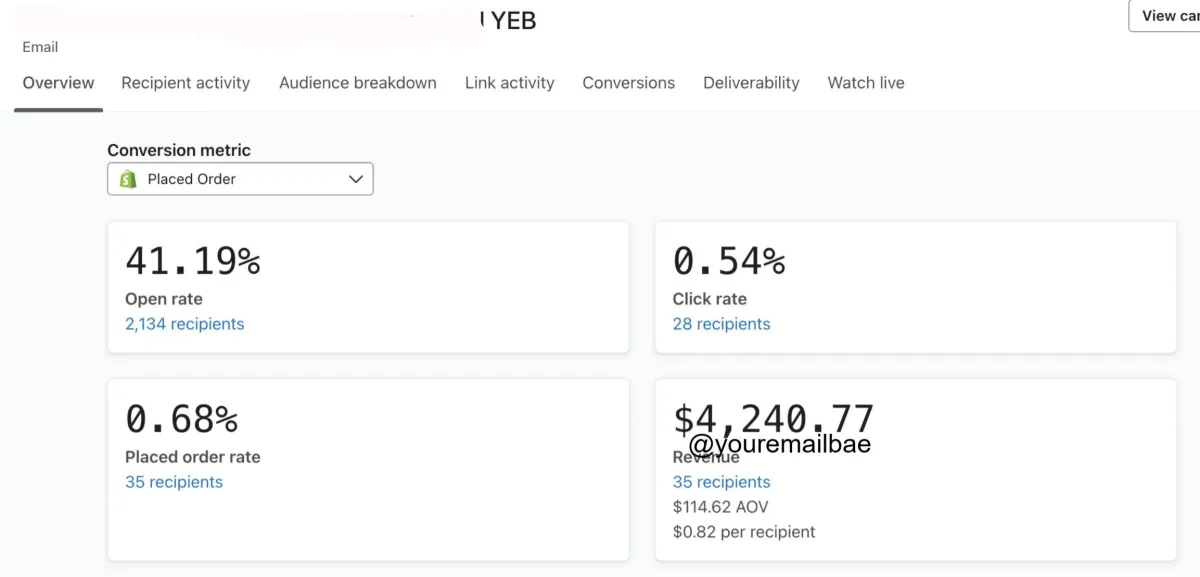Open the 35 recipients link under Revenue
1200x577 pixels.
tap(722, 482)
